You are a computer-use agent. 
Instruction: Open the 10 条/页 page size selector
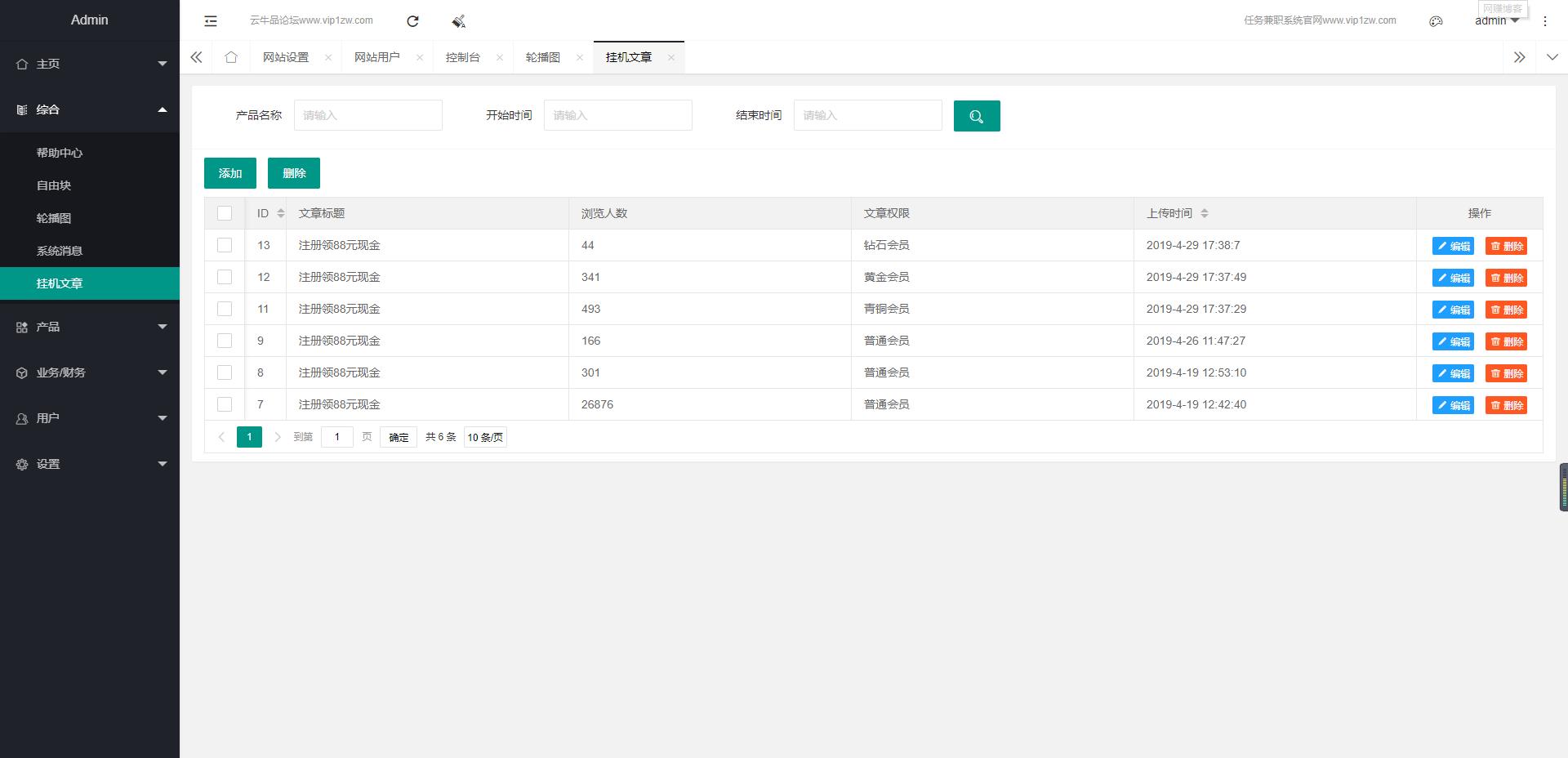485,437
